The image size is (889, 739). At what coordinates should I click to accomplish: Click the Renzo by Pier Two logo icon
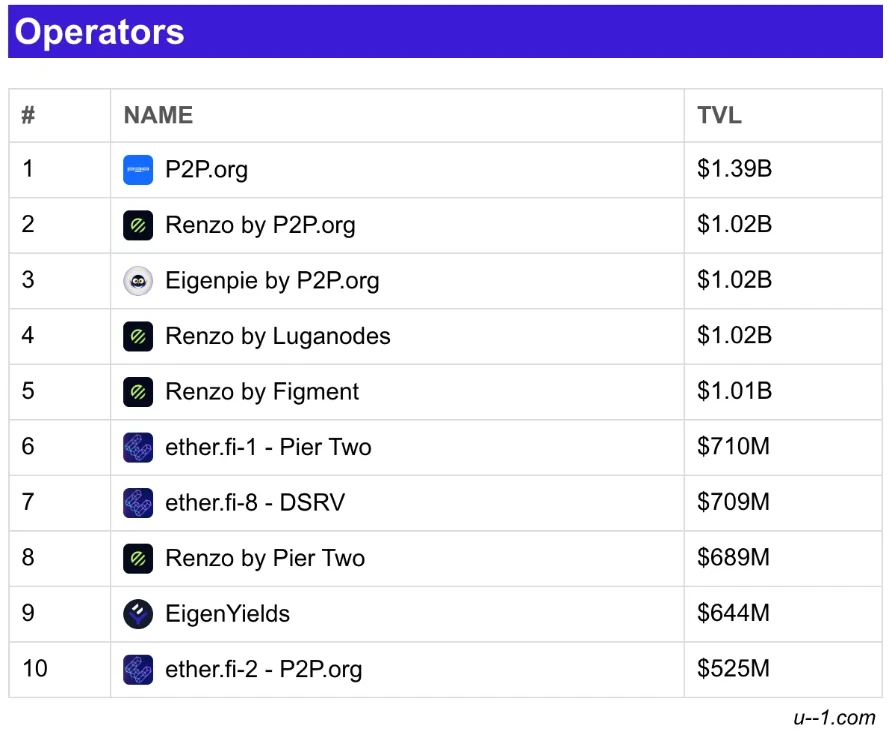pyautogui.click(x=138, y=558)
